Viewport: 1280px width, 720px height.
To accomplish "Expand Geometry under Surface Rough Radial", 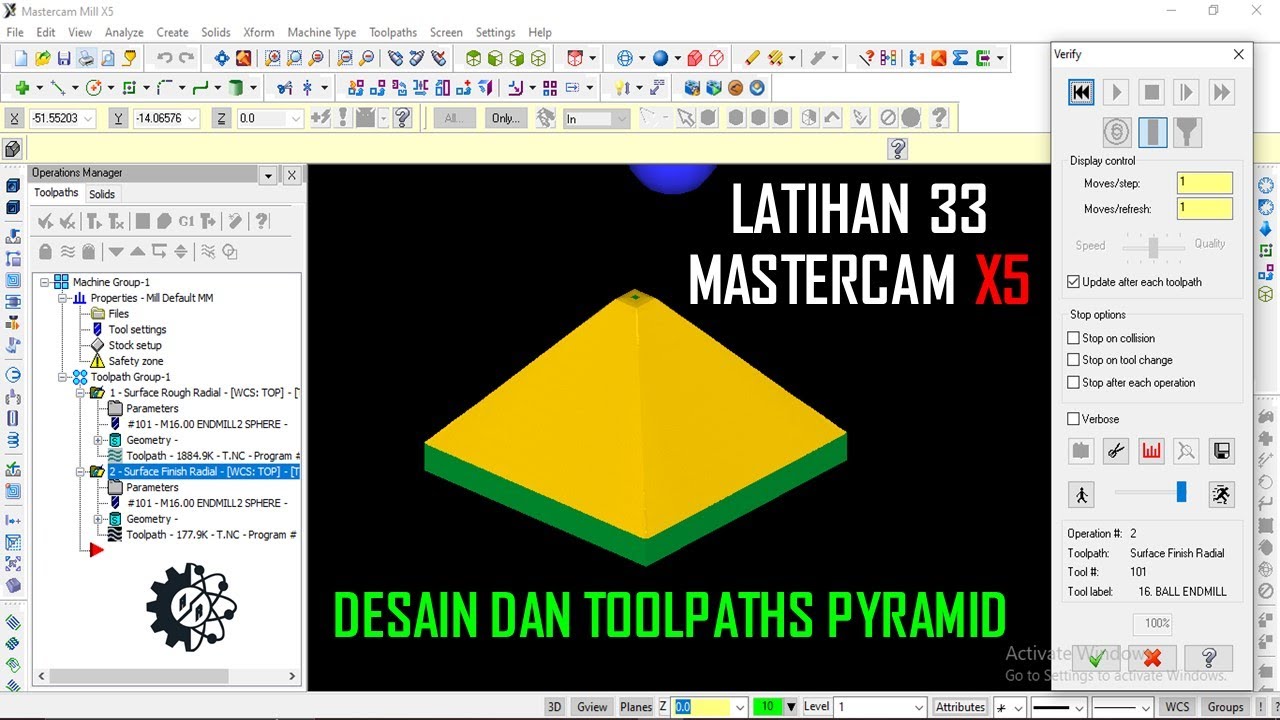I will pyautogui.click(x=98, y=440).
